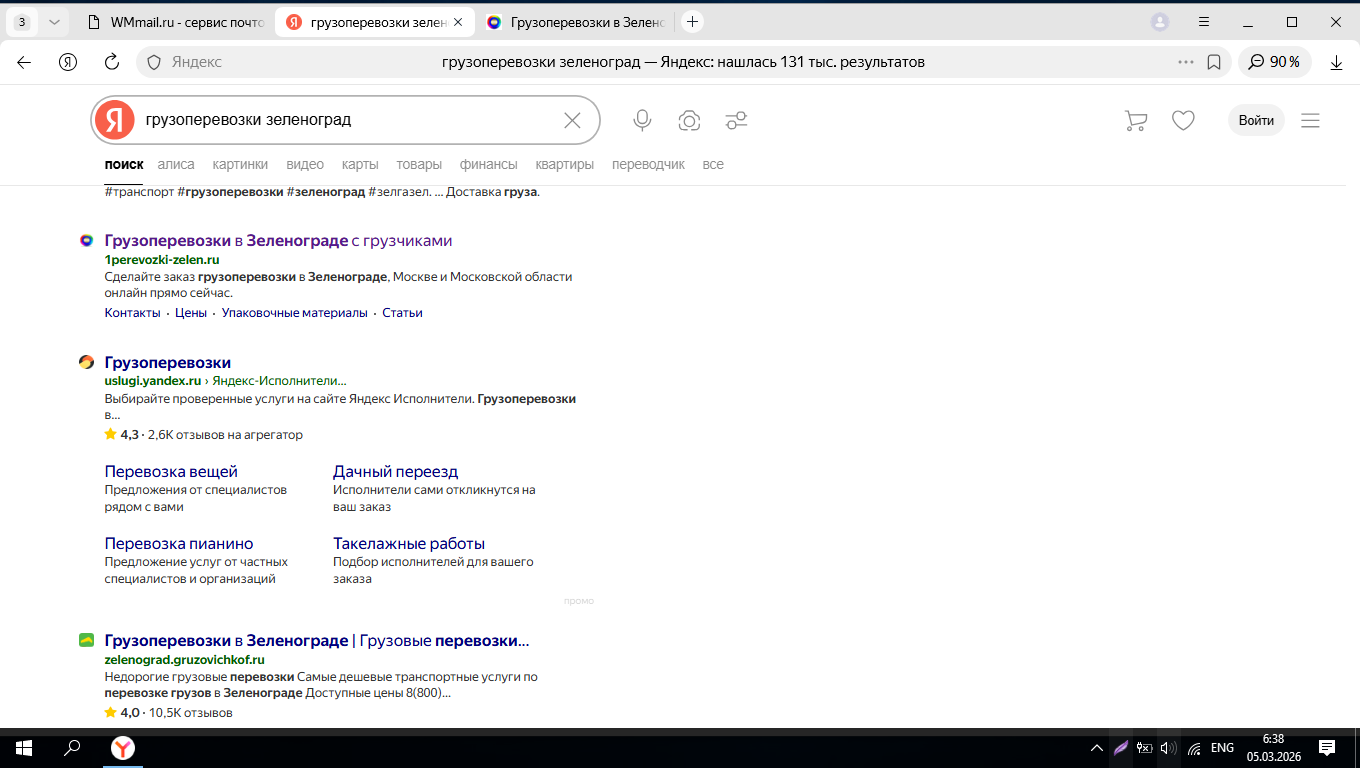Show hidden system tray icons

pos(1097,748)
